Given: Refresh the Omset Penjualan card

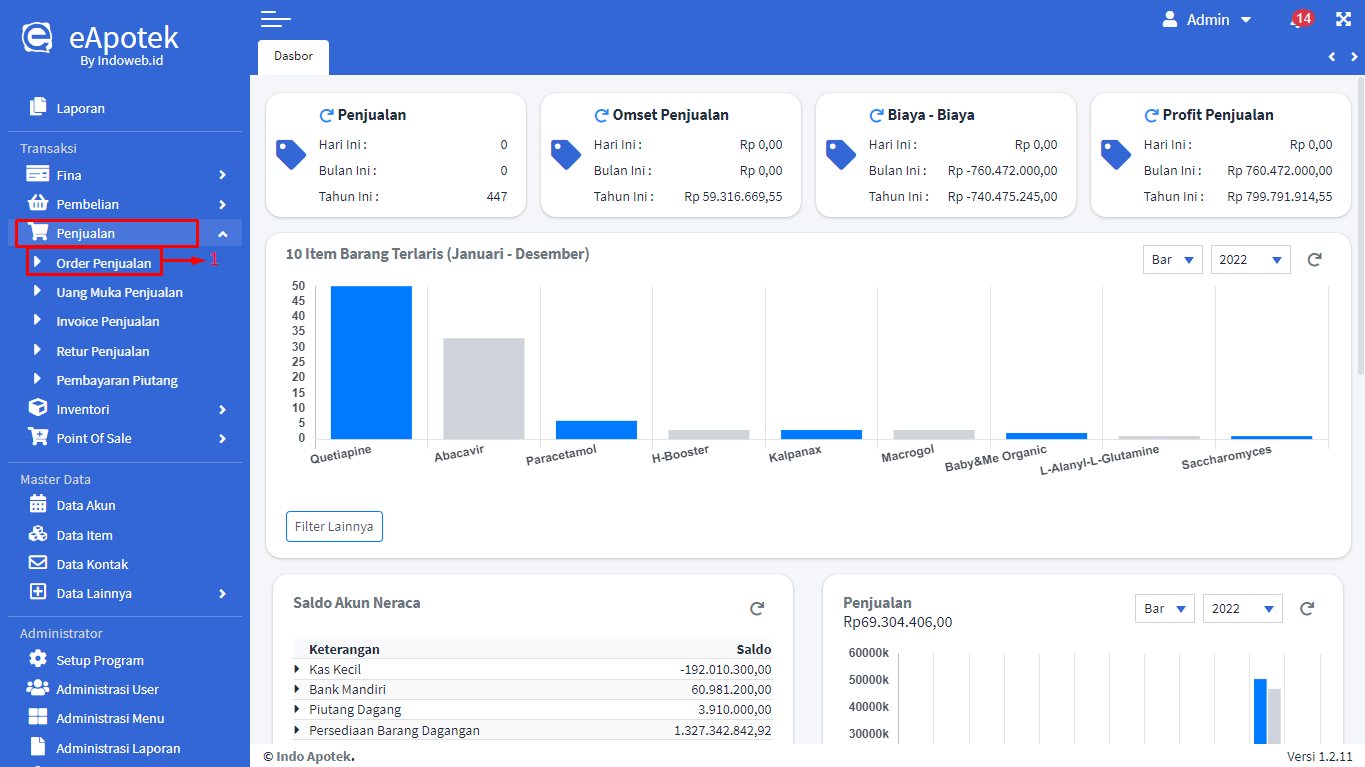Looking at the screenshot, I should pos(601,115).
